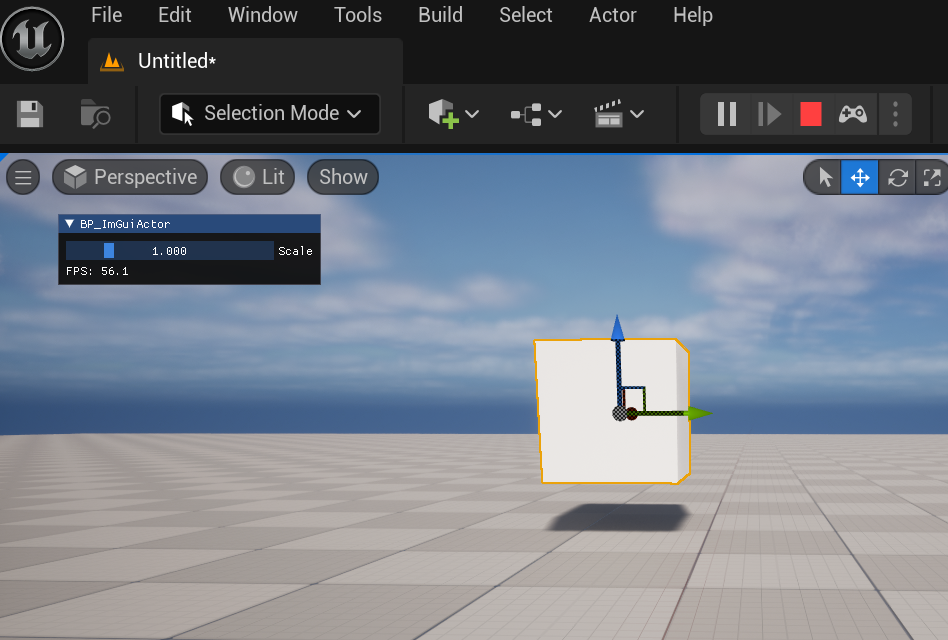This screenshot has height=640, width=948.
Task: Switch to the Untitled level tab
Action: 245,61
